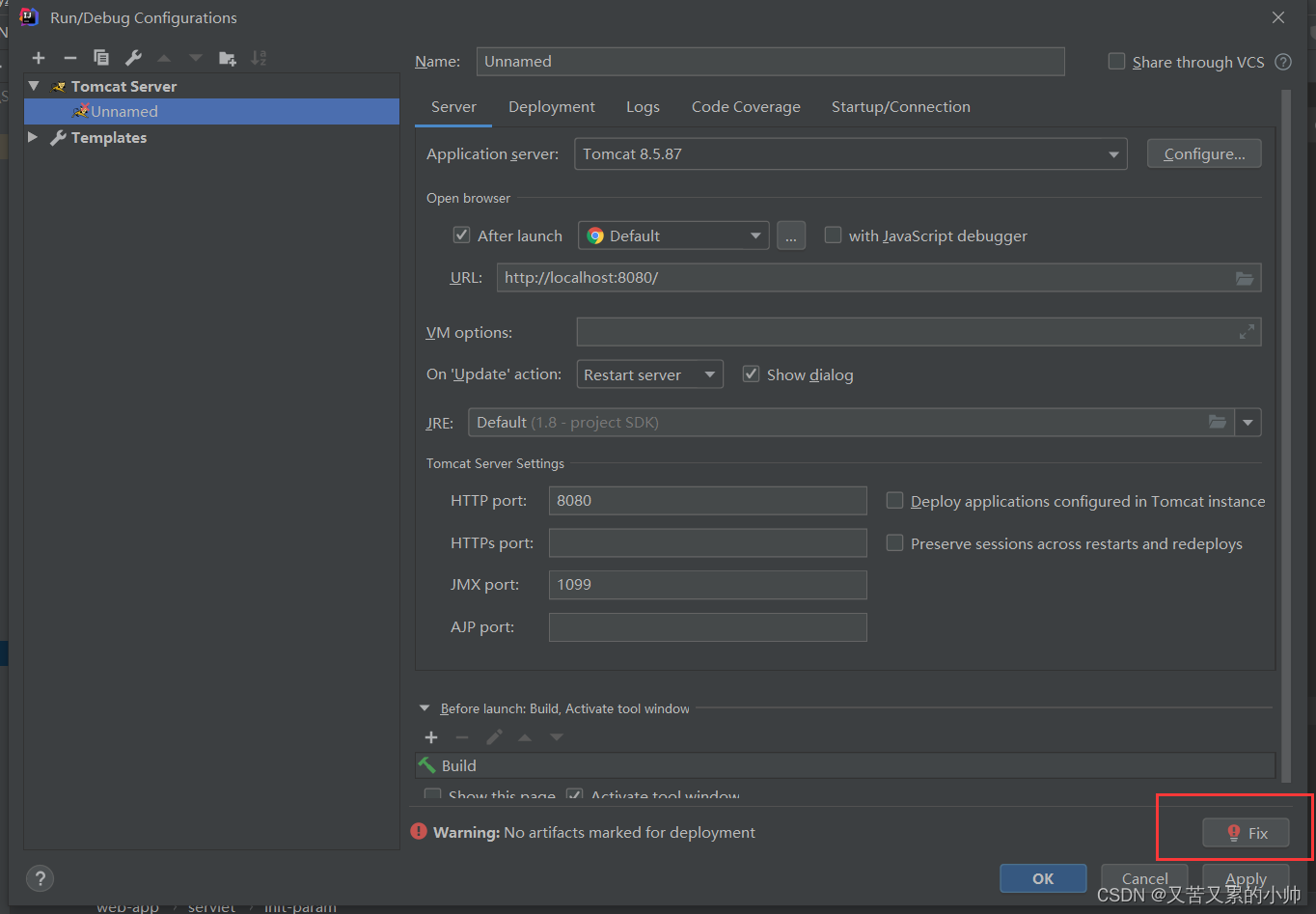The height and width of the screenshot is (914, 1316).
Task: Click the Configure... button
Action: pos(1204,154)
